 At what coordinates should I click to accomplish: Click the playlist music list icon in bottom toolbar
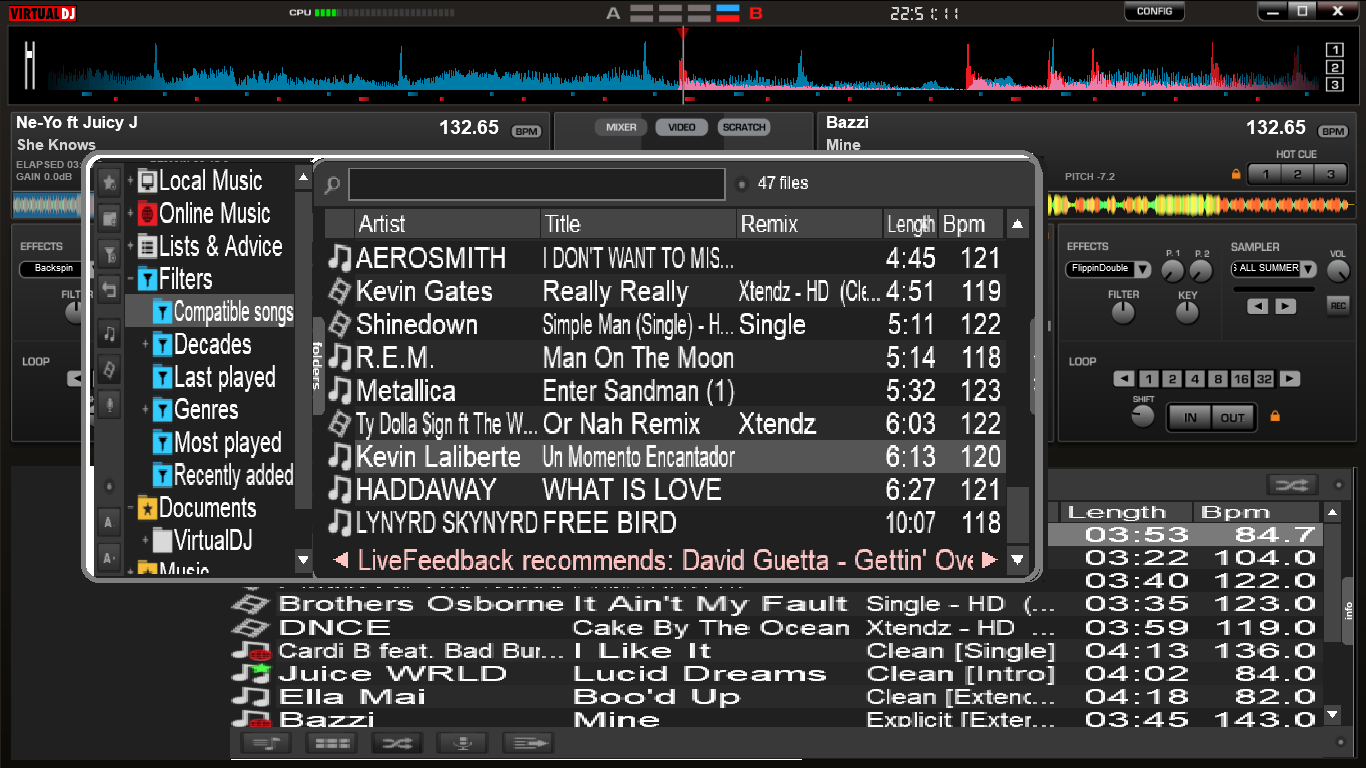click(x=266, y=743)
